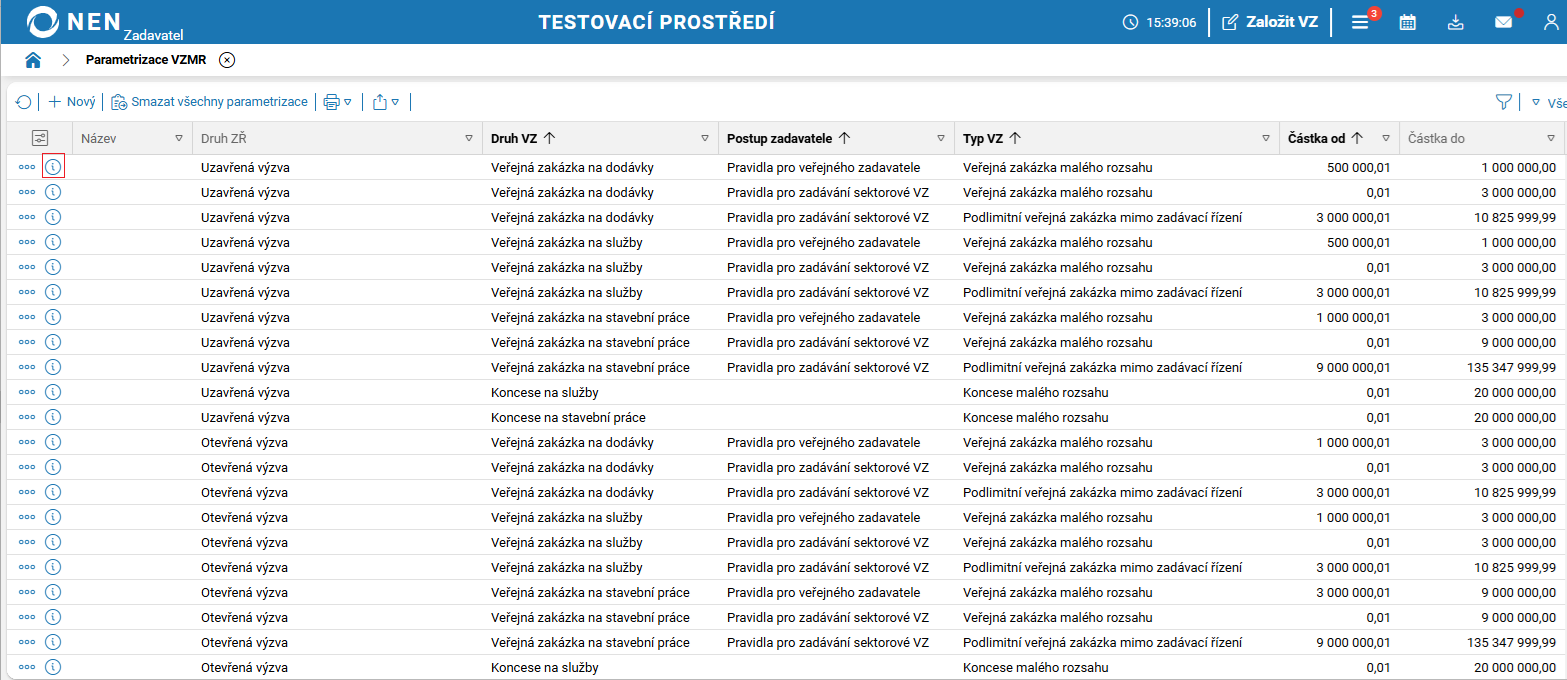Click the download icon in the top bar

pos(1456,21)
